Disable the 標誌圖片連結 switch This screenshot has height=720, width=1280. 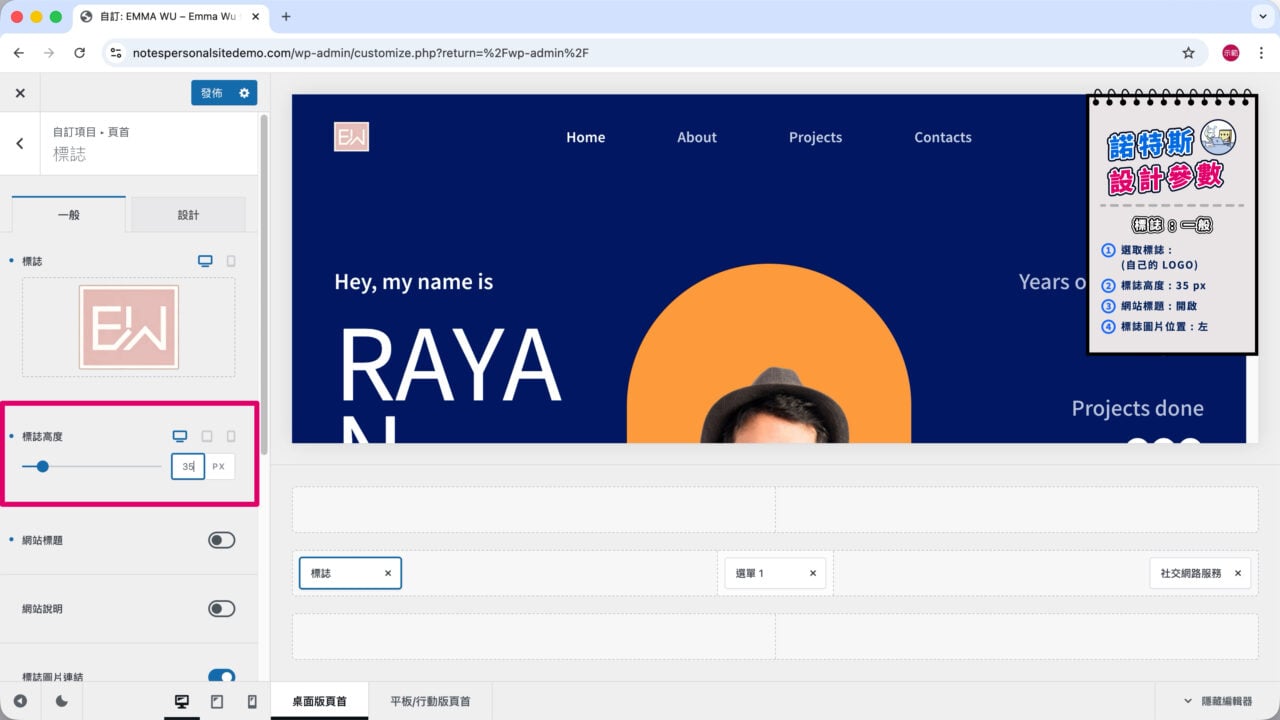221,677
